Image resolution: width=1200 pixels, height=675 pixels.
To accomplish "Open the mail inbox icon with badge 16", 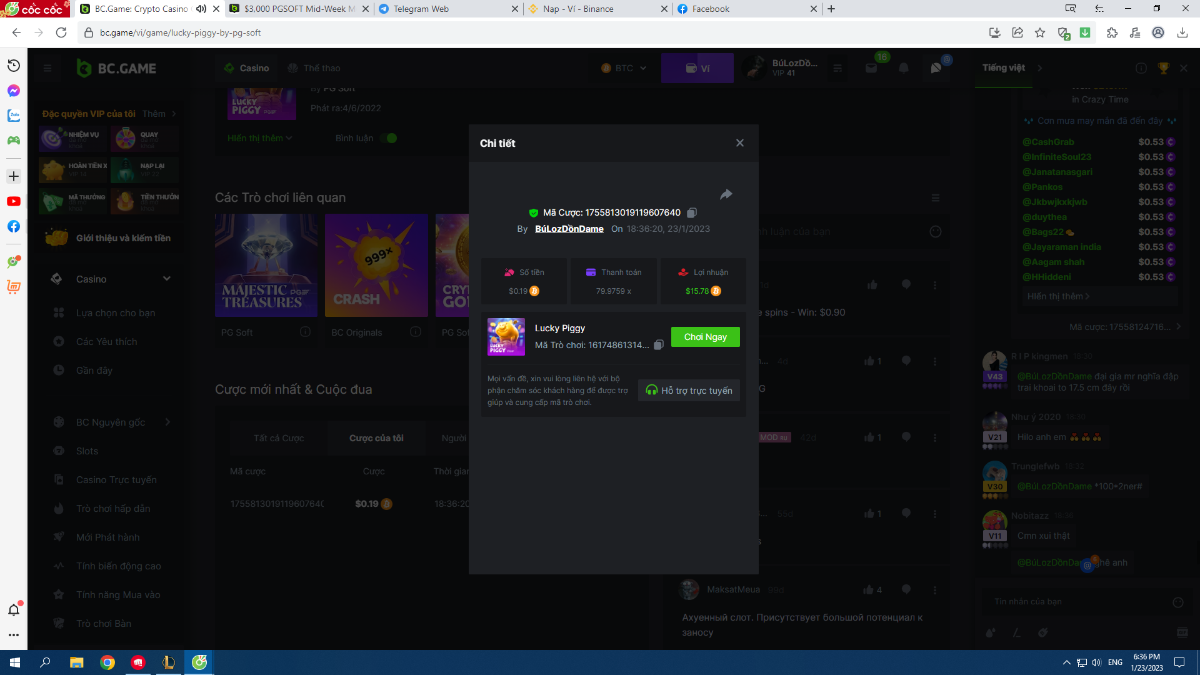I will click(x=869, y=68).
